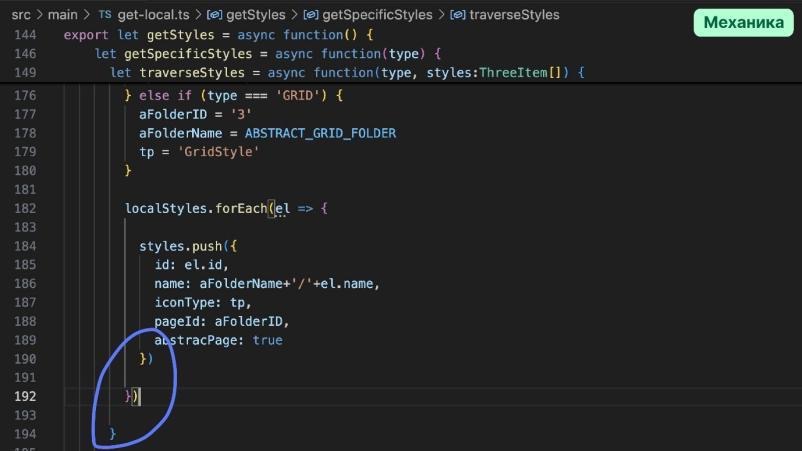Select the get-local.ts file breadcrumb
This screenshot has height=451, width=802.
pos(153,15)
